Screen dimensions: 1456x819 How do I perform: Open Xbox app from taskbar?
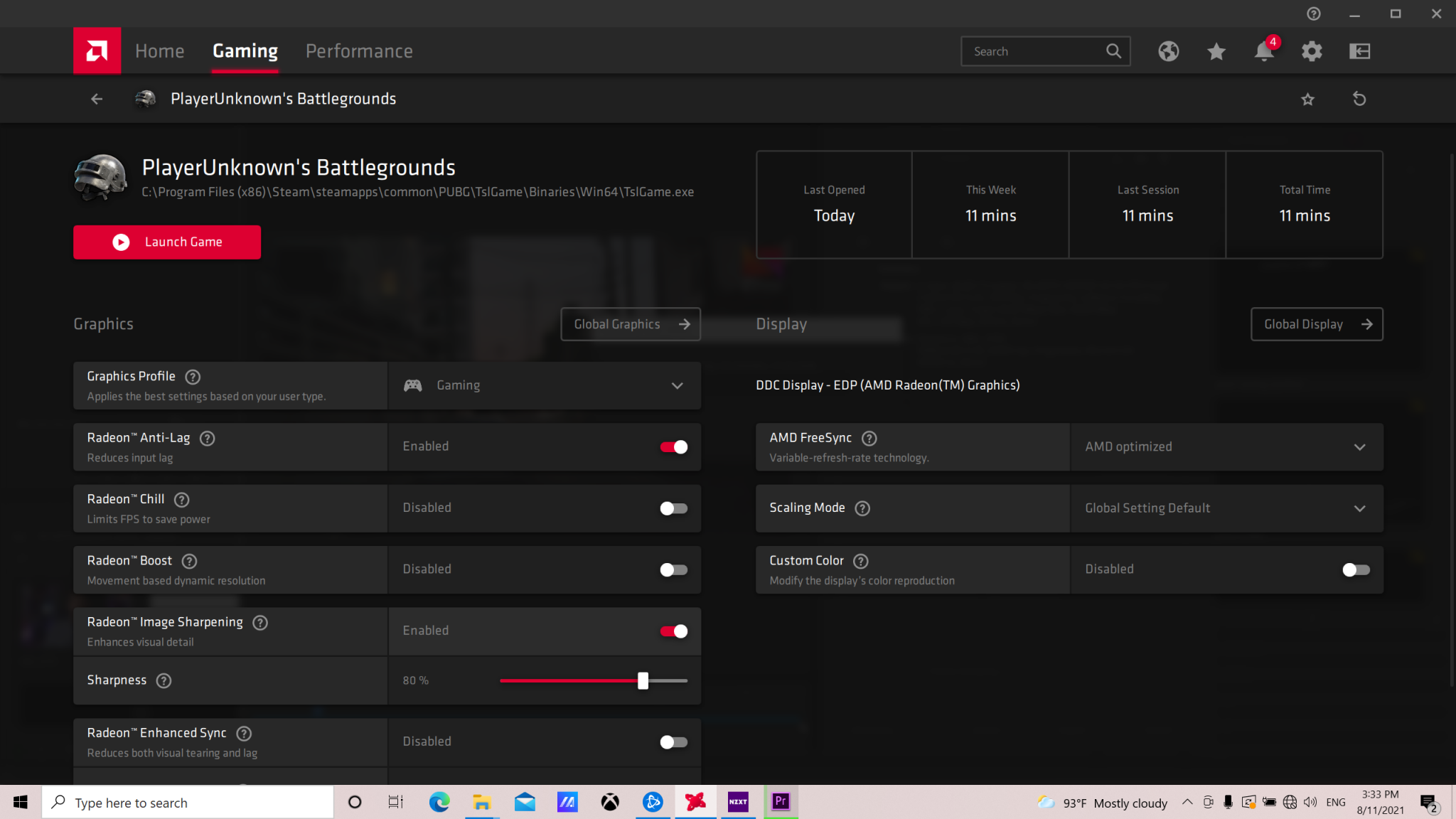point(610,803)
